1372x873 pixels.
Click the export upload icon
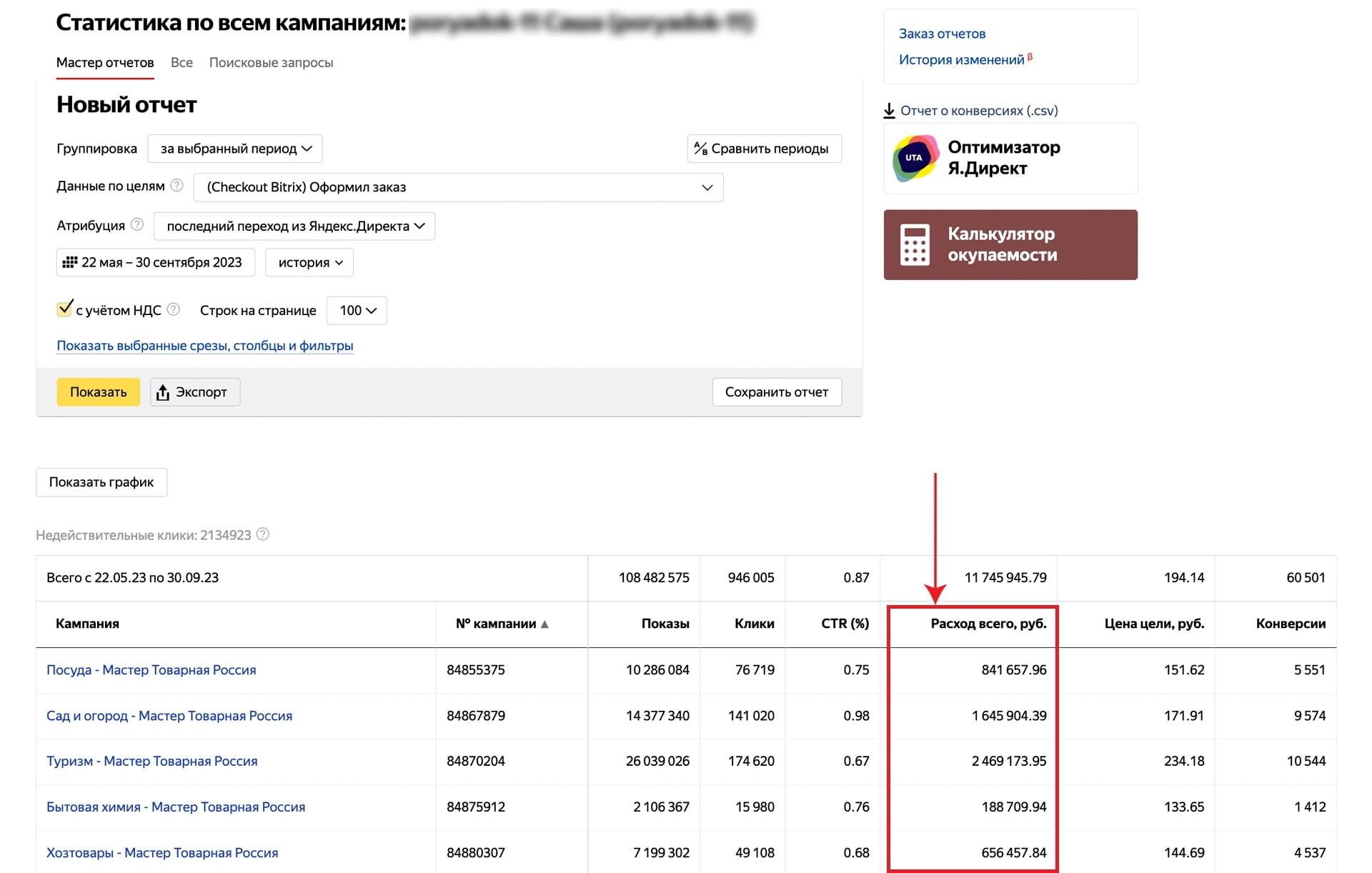point(163,392)
